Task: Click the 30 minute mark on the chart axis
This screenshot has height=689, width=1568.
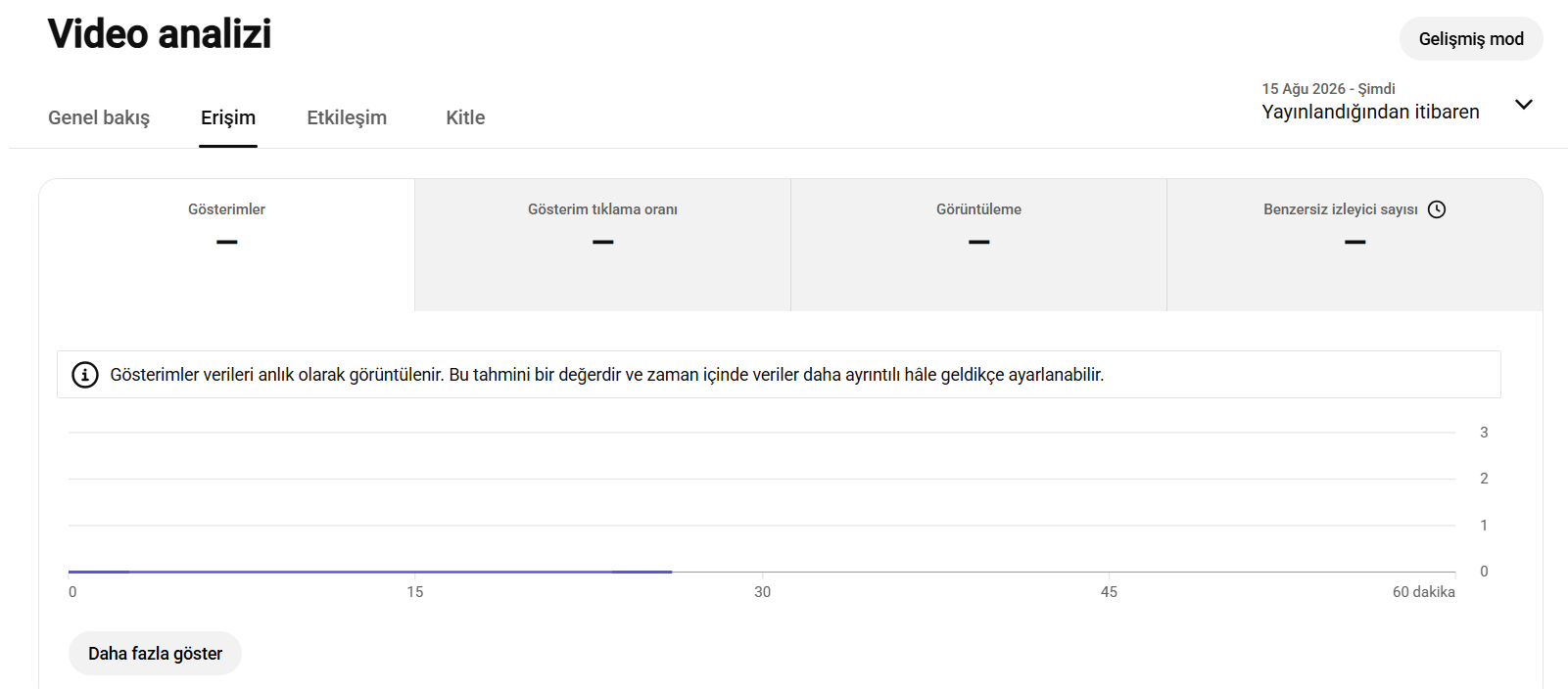Action: coord(762,592)
